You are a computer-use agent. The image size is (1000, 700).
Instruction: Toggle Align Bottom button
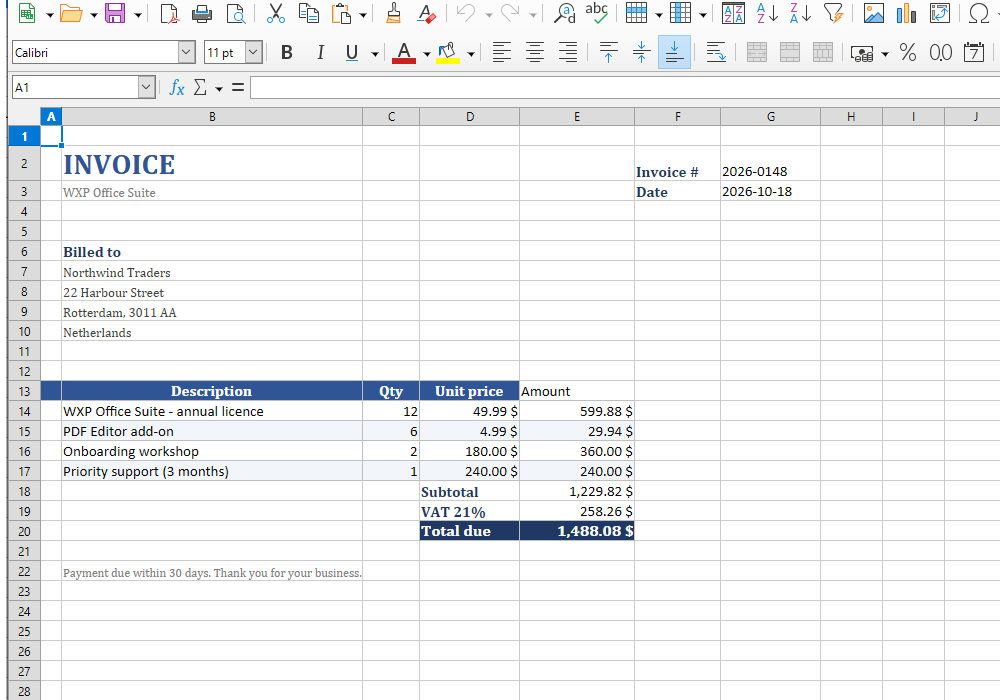[674, 52]
